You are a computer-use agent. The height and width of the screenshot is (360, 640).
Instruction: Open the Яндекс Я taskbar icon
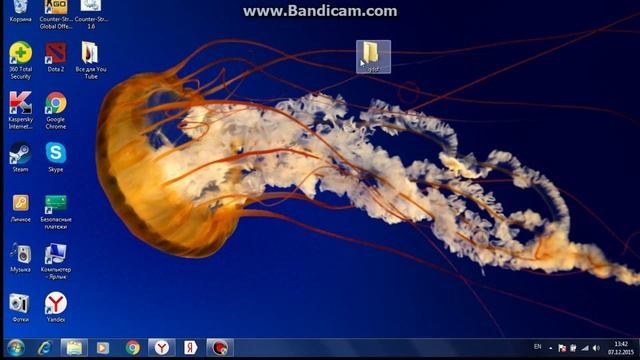(x=190, y=348)
